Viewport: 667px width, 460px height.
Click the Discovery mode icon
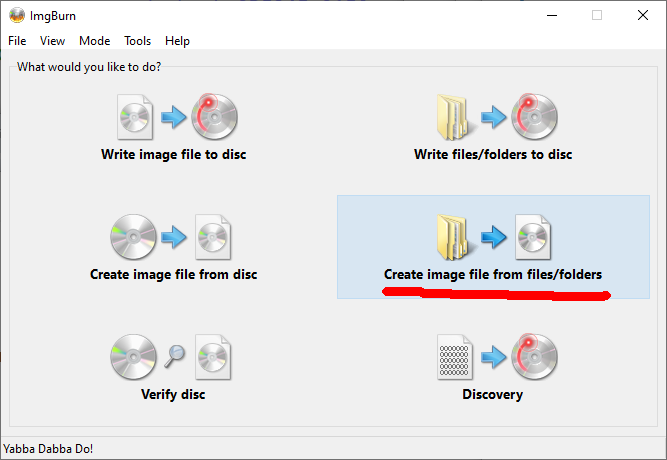[492, 356]
